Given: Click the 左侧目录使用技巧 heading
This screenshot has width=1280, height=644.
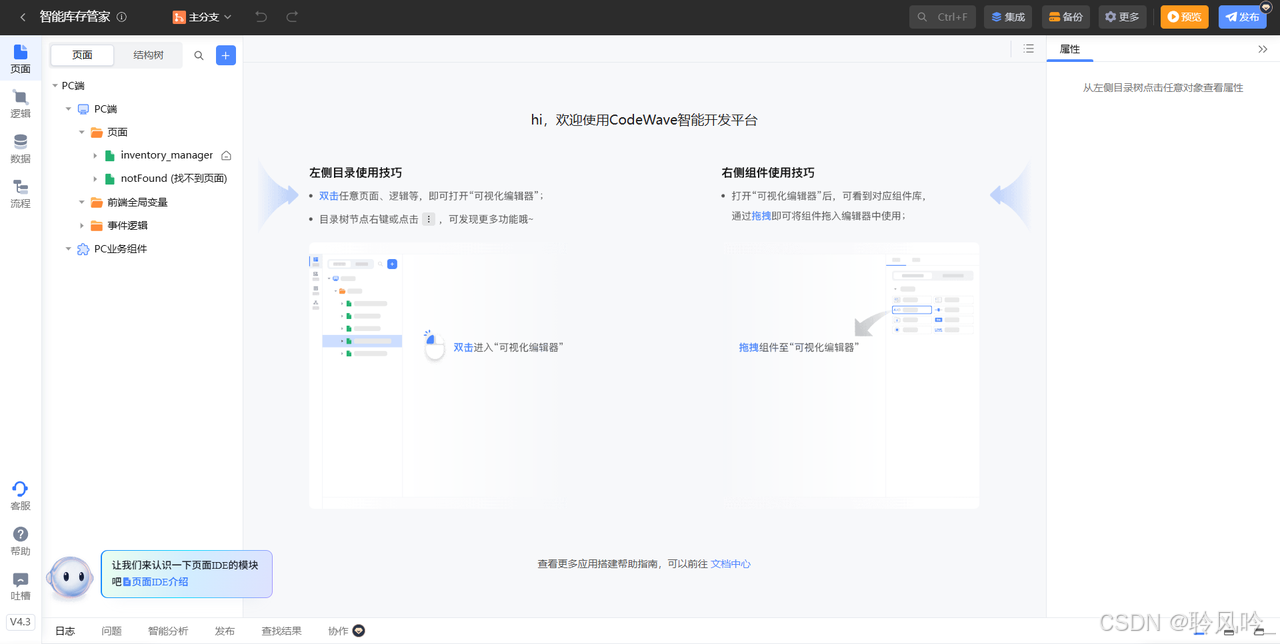Looking at the screenshot, I should [355, 172].
